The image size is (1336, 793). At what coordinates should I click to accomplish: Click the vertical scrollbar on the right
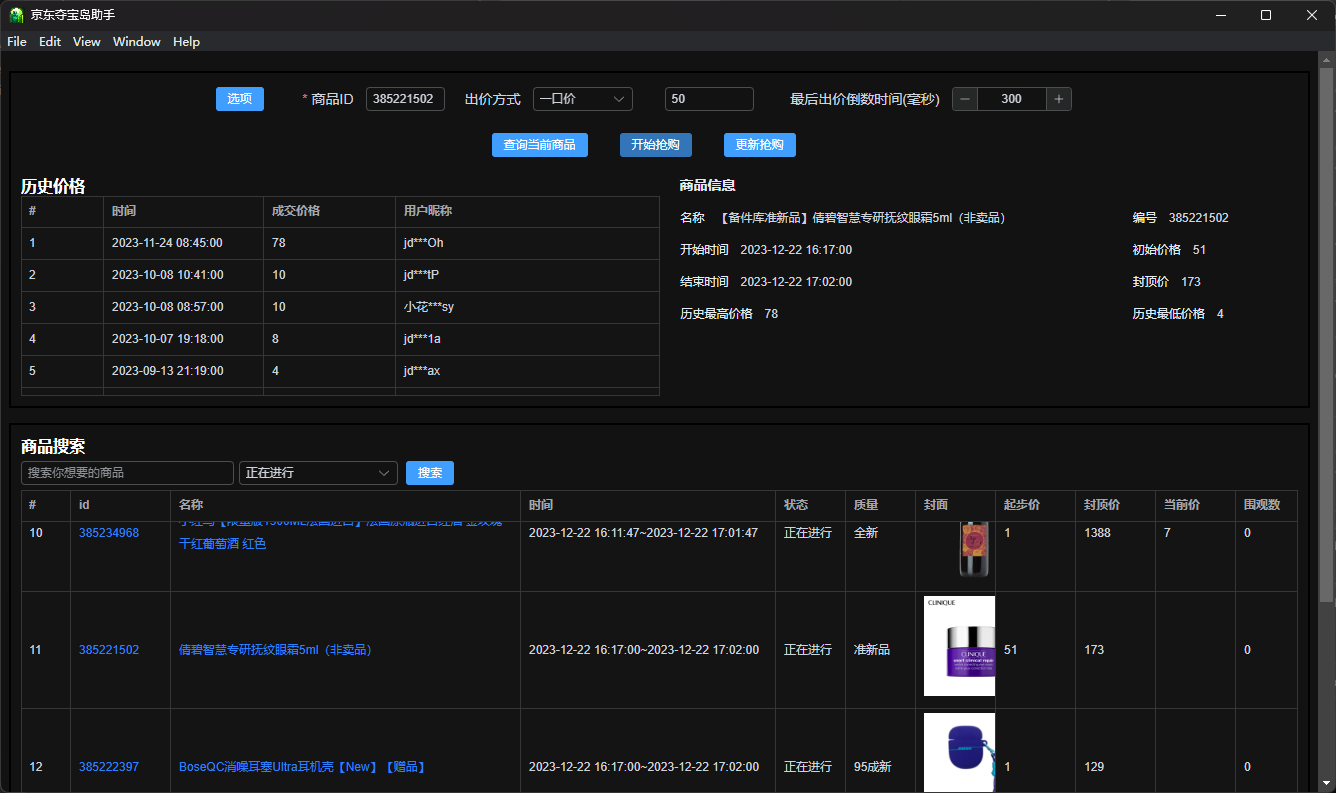click(x=1327, y=335)
